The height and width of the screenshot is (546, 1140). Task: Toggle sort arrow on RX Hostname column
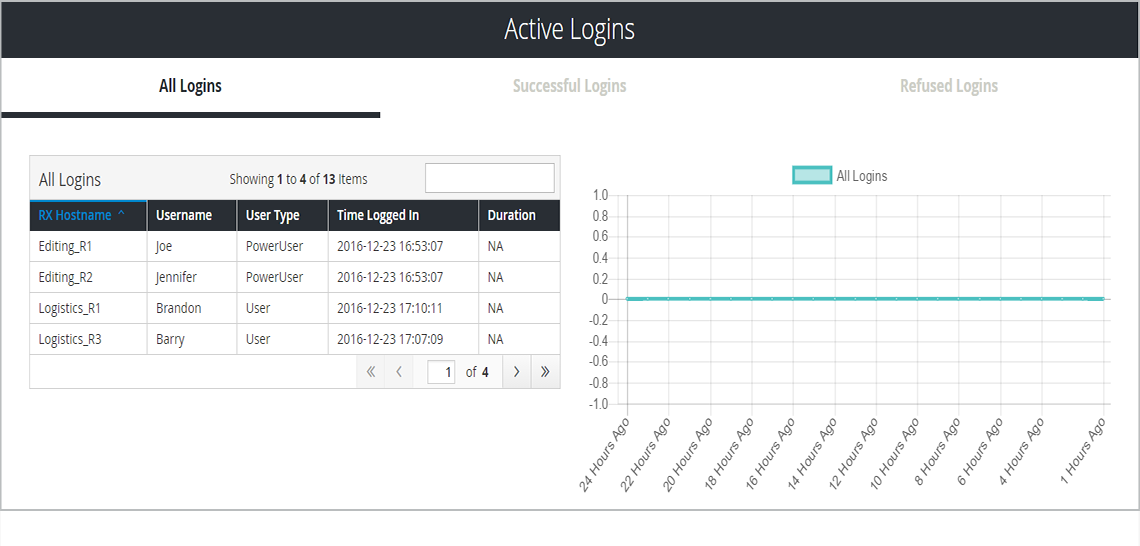(x=122, y=215)
